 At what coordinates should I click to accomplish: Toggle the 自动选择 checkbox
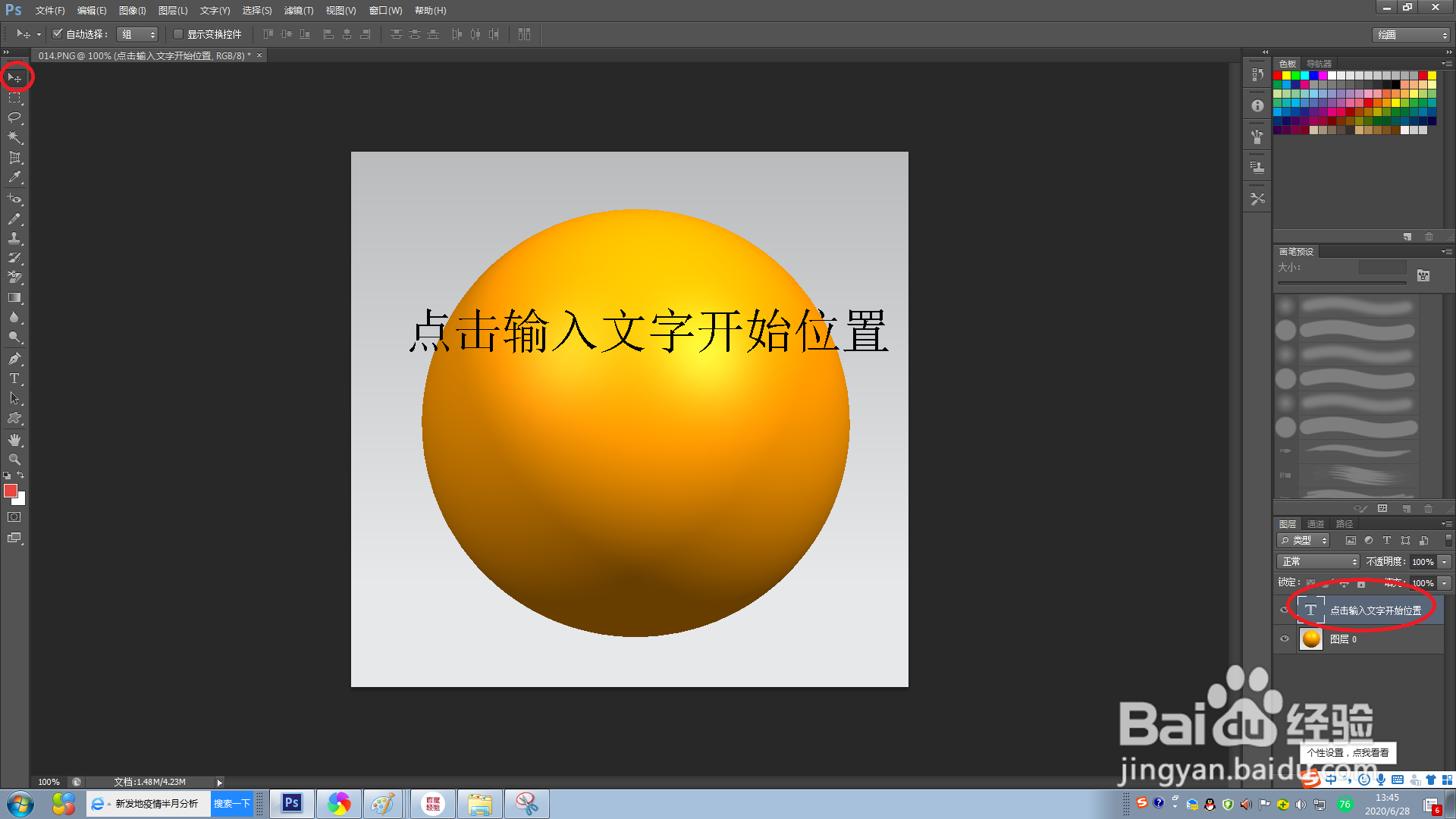(x=57, y=34)
